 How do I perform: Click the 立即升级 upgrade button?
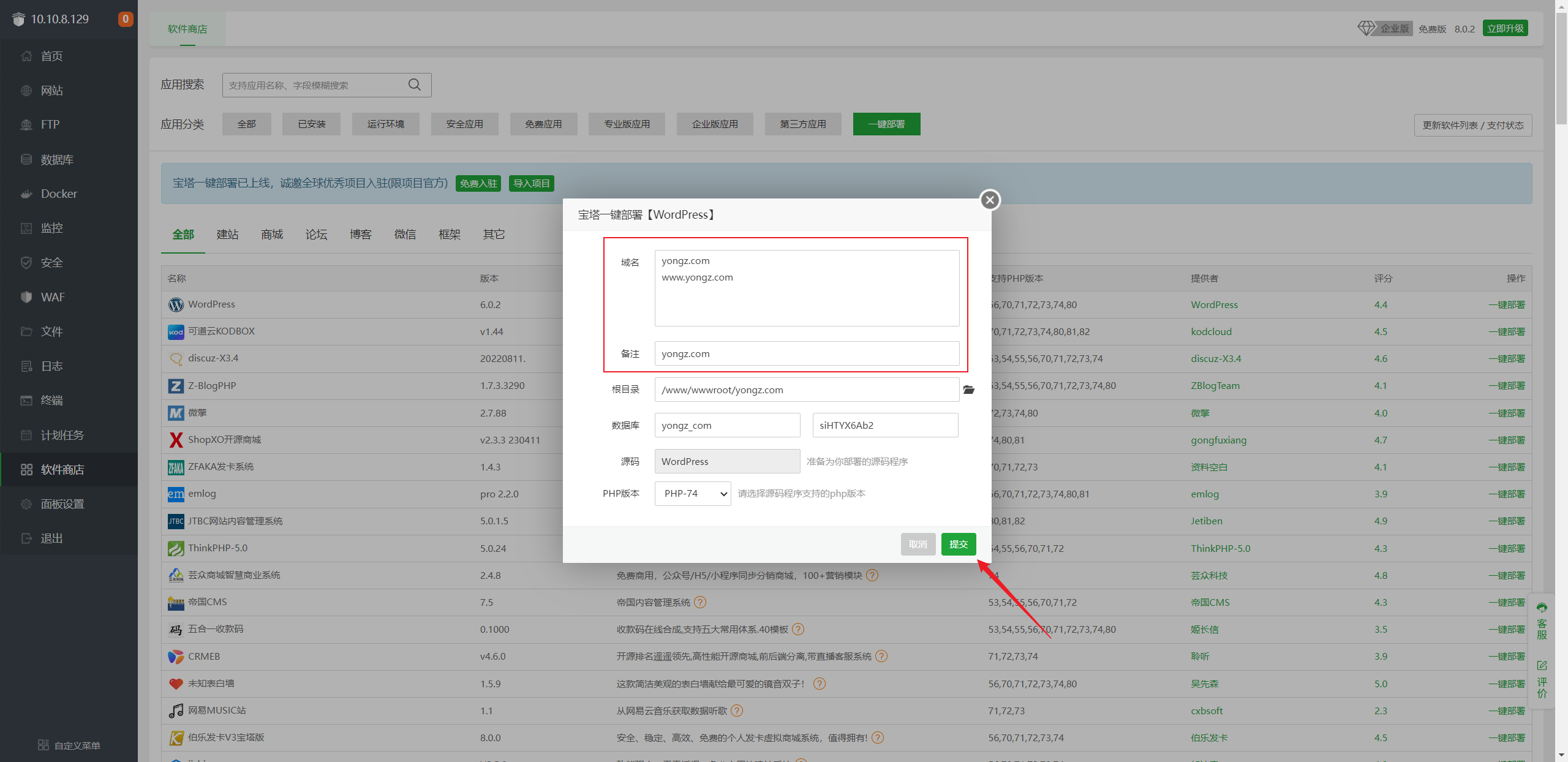coord(1505,28)
